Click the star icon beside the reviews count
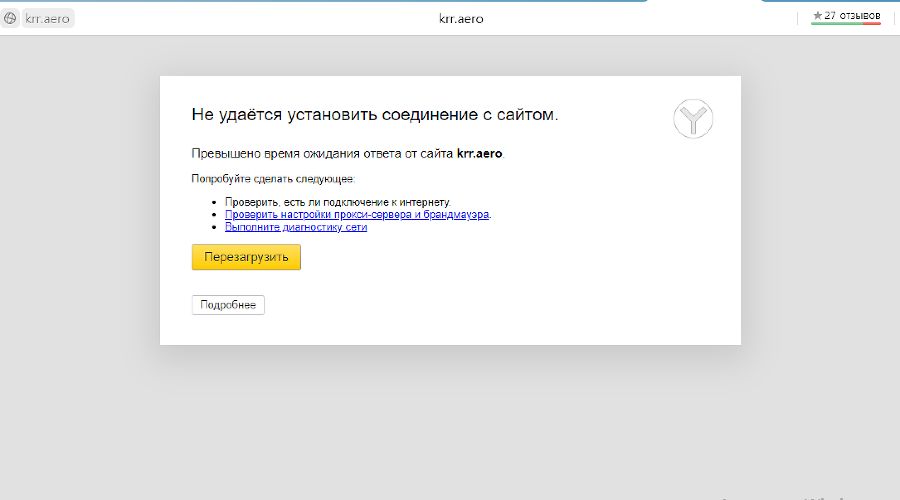The image size is (900, 500). tap(817, 15)
